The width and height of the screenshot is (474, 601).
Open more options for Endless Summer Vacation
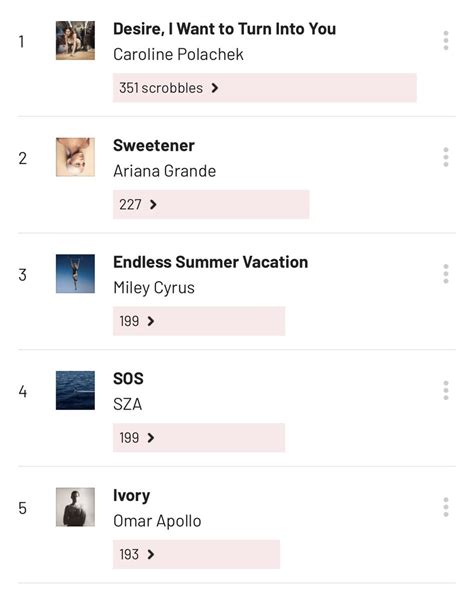pos(446,274)
